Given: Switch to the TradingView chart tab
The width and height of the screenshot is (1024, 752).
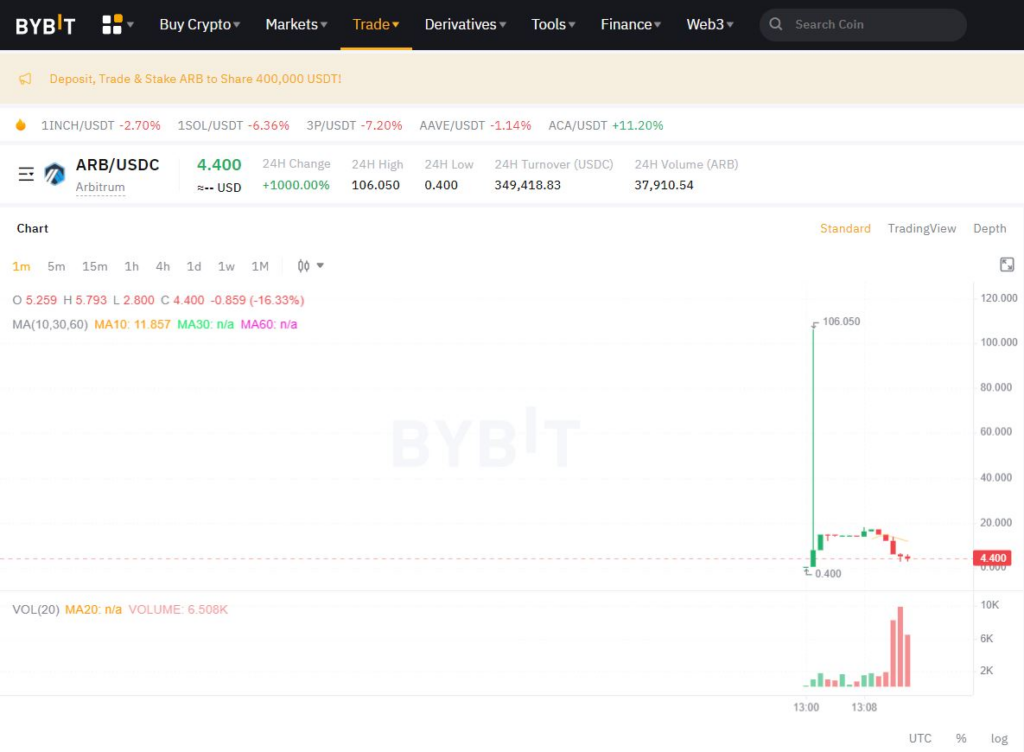Looking at the screenshot, I should 921,229.
